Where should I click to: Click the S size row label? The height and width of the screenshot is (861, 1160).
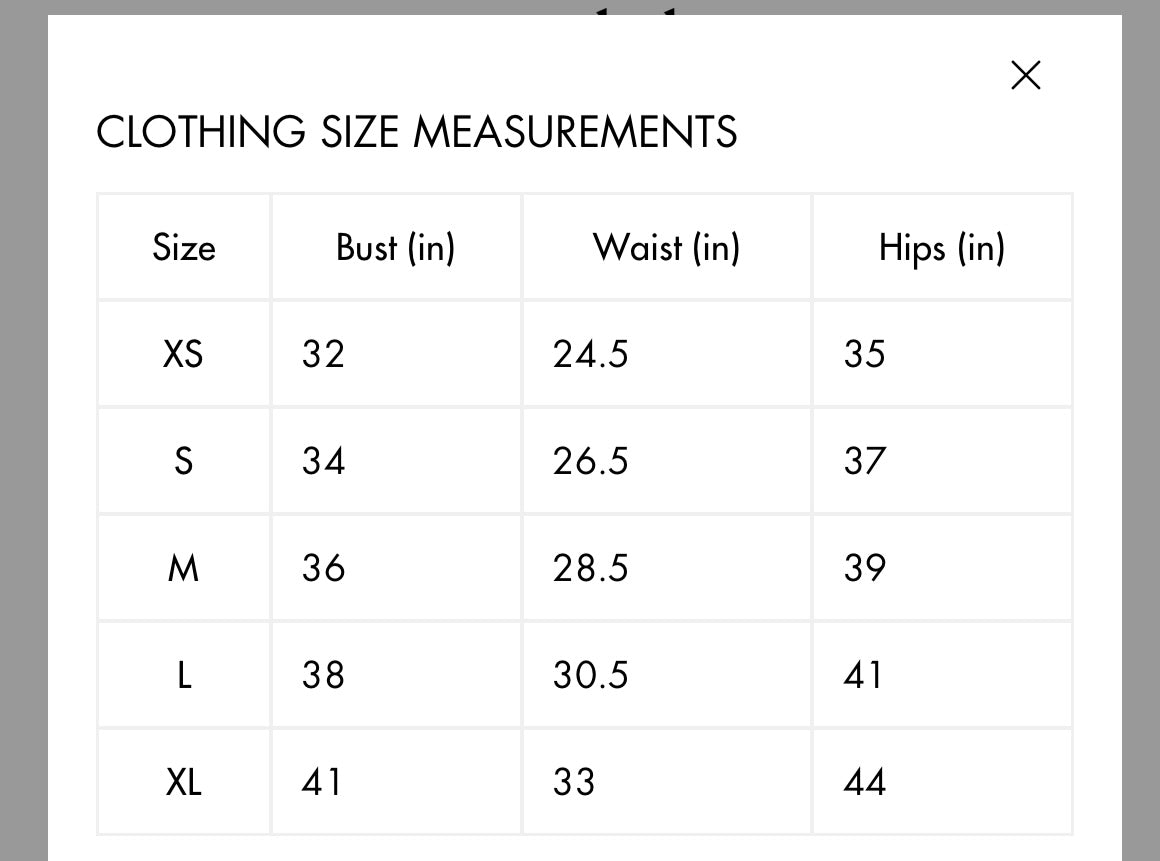click(x=183, y=461)
